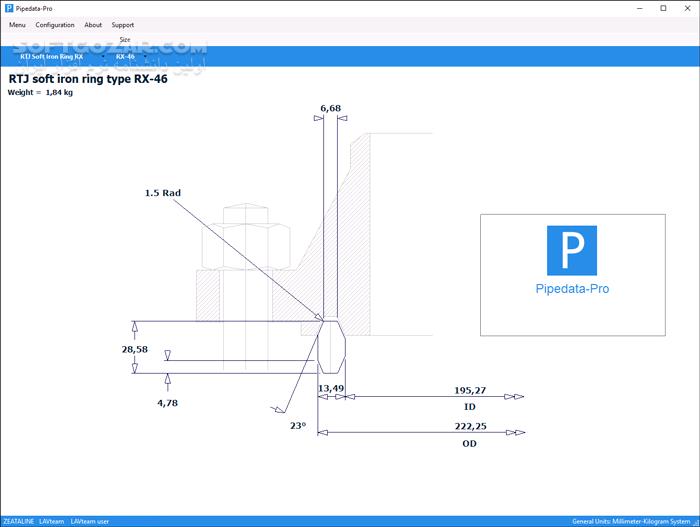Click the 222,25 OD value

pyautogui.click(x=470, y=427)
